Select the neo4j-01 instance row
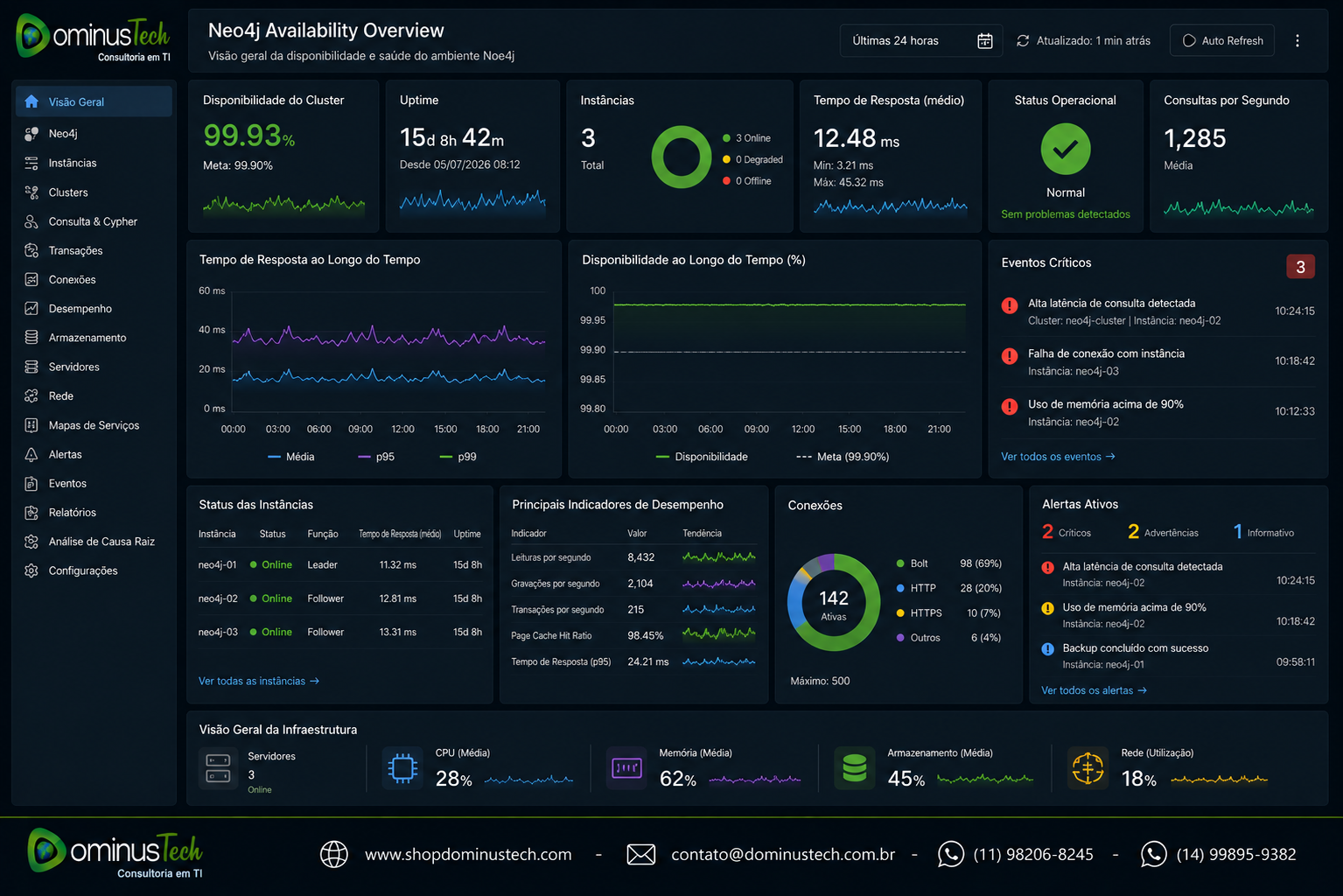This screenshot has height=896, width=1343. pyautogui.click(x=340, y=565)
